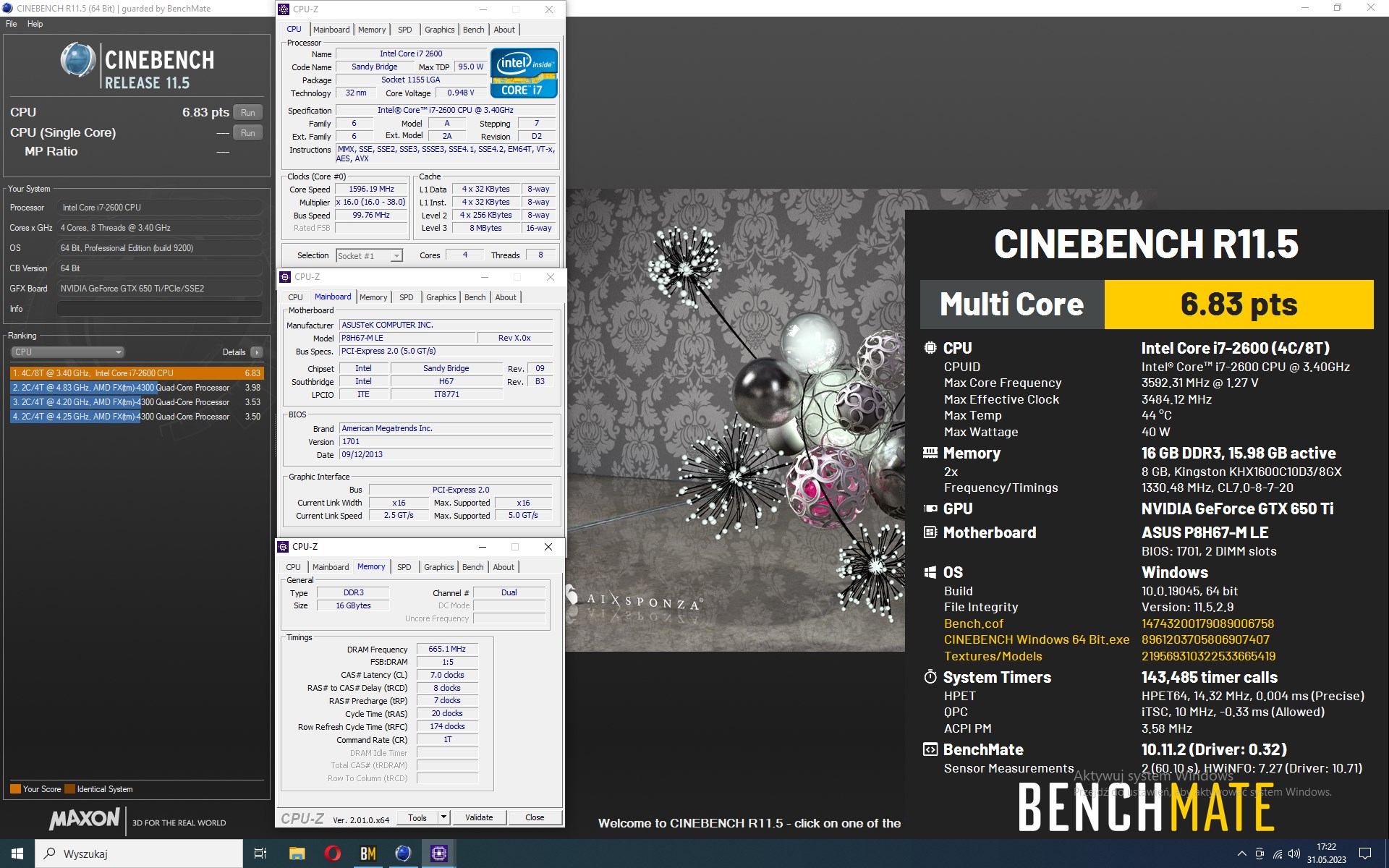
Task: Open SPD tab in top CPU-Z window
Action: click(405, 30)
